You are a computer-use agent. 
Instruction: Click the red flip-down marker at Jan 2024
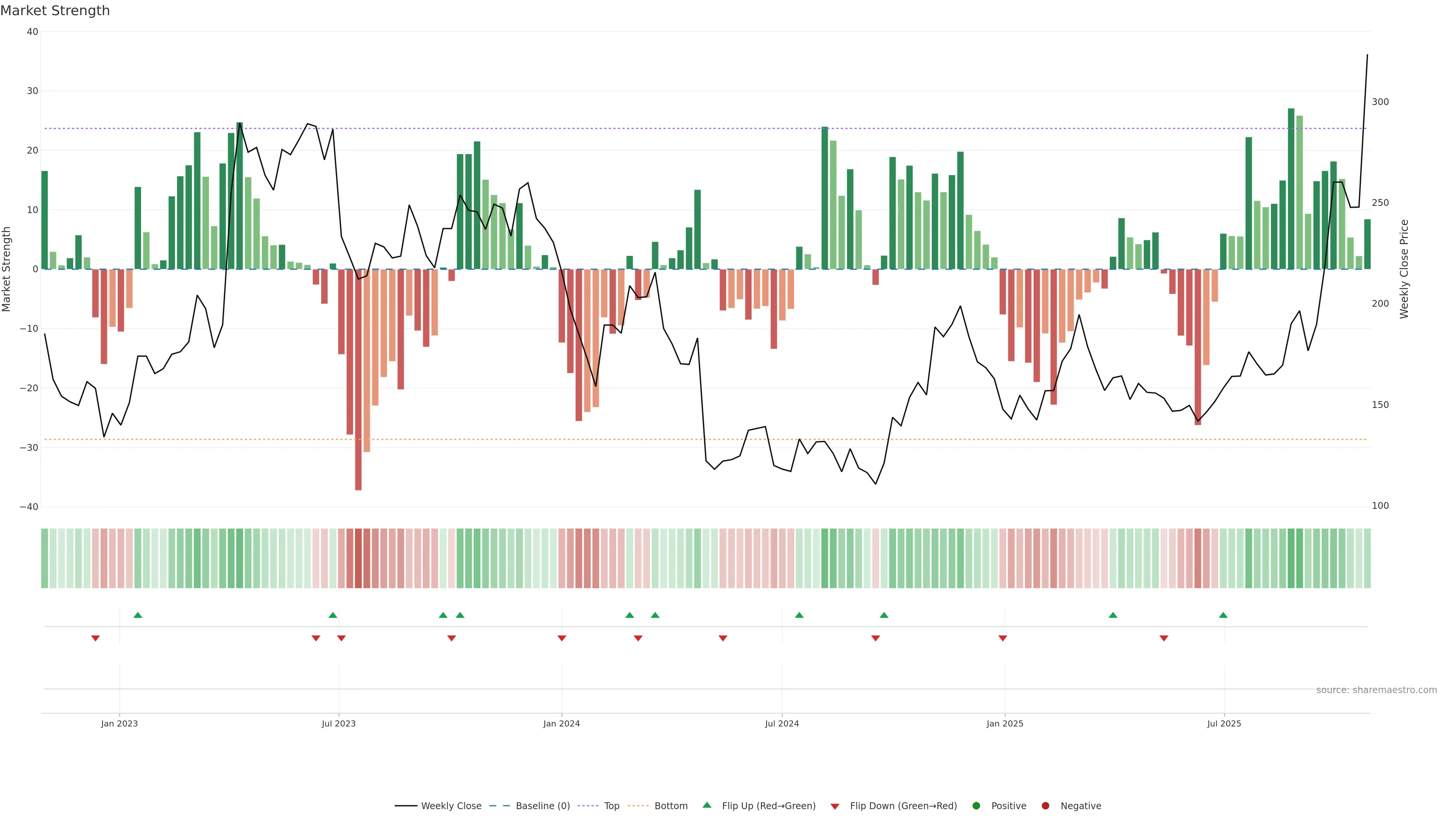pyautogui.click(x=562, y=638)
